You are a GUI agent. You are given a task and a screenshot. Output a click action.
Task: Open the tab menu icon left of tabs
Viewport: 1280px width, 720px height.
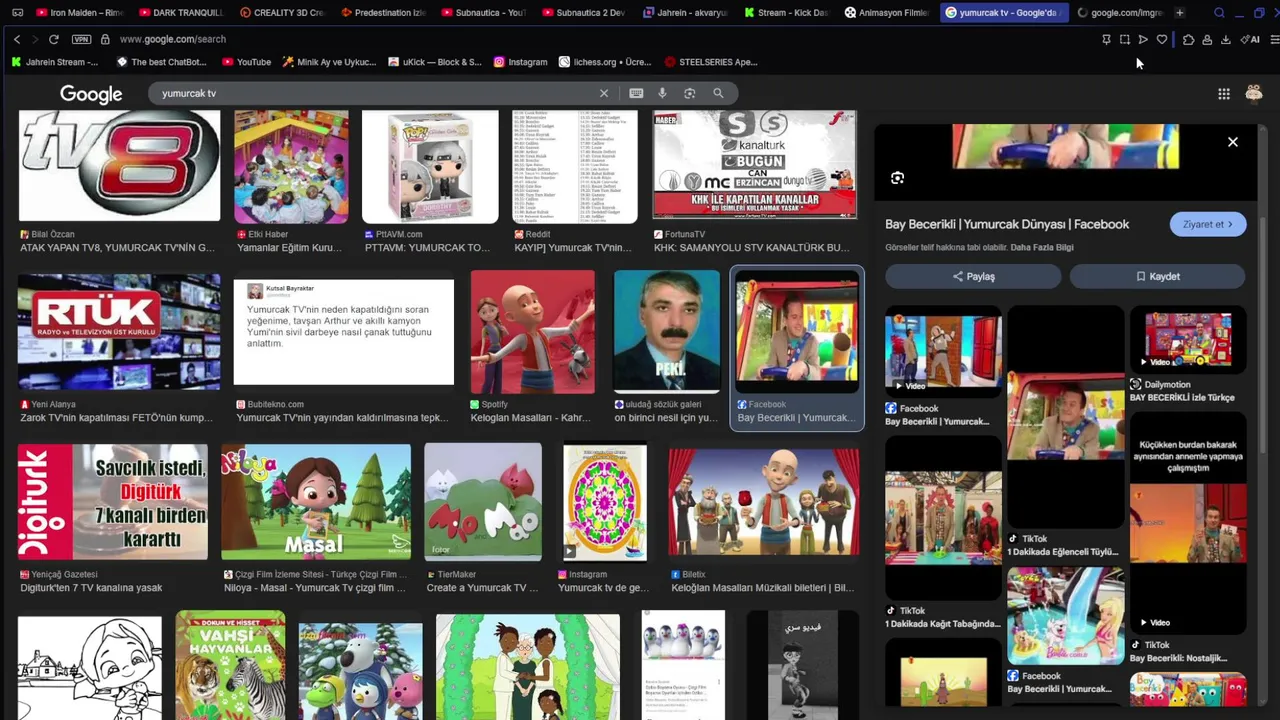(x=17, y=13)
